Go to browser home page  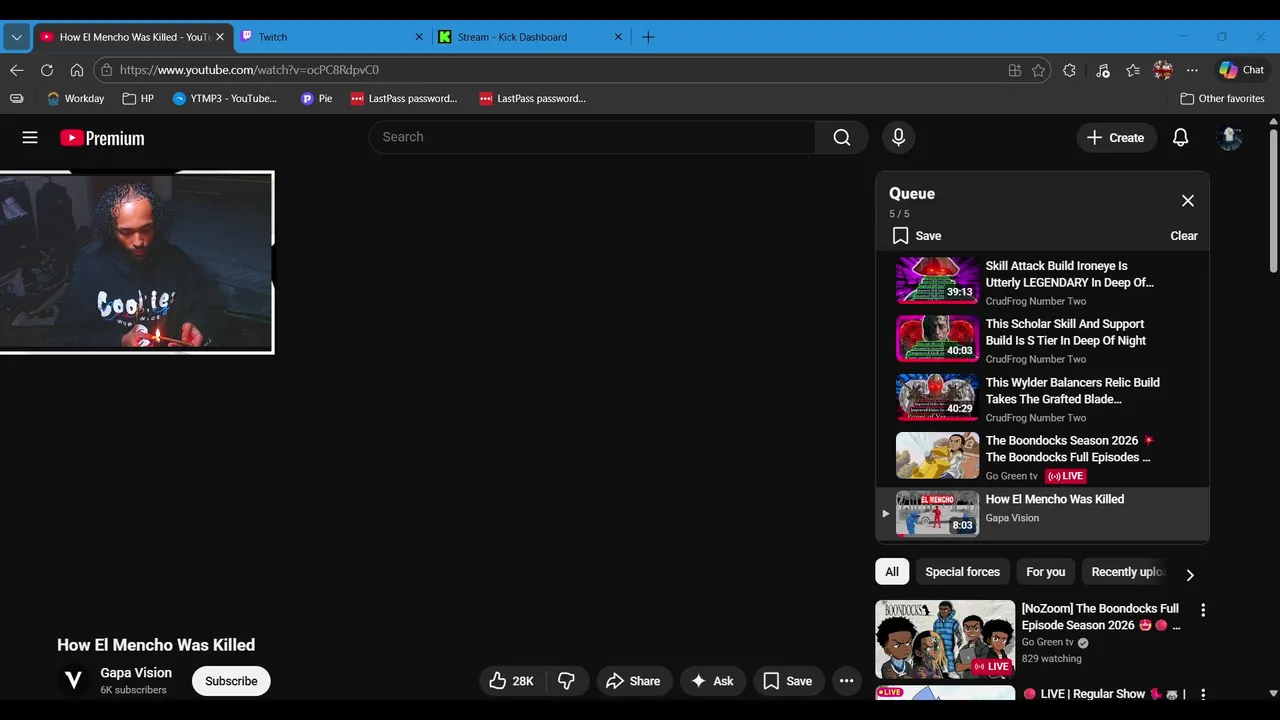[x=77, y=70]
